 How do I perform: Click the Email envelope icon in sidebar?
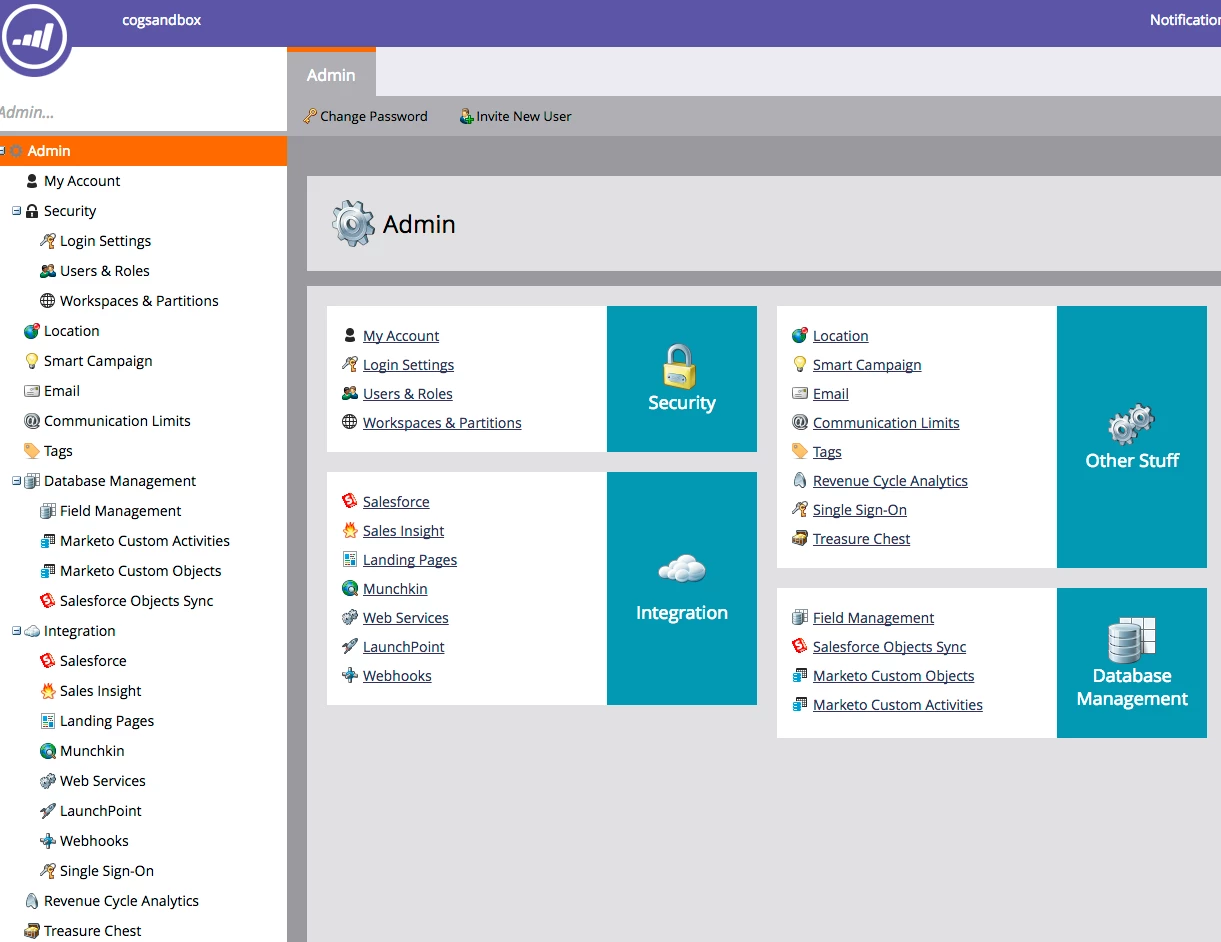32,391
